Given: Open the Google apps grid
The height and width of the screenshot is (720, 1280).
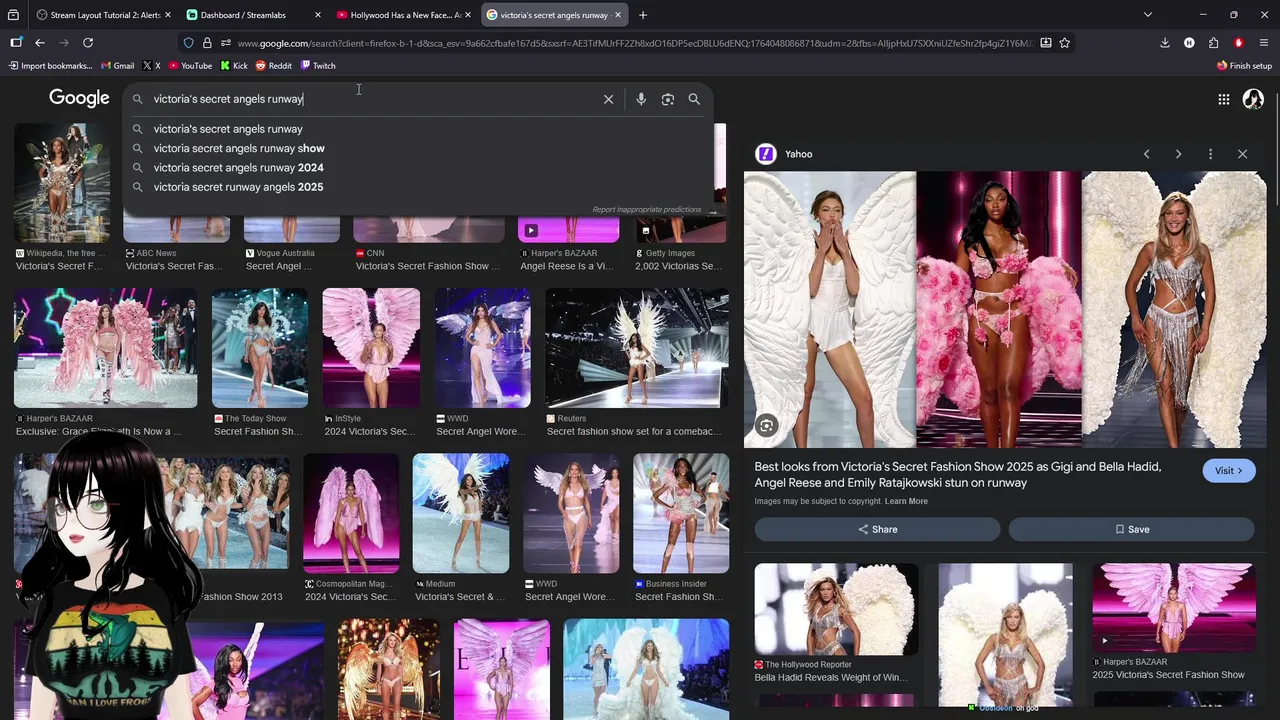Looking at the screenshot, I should 1223,99.
